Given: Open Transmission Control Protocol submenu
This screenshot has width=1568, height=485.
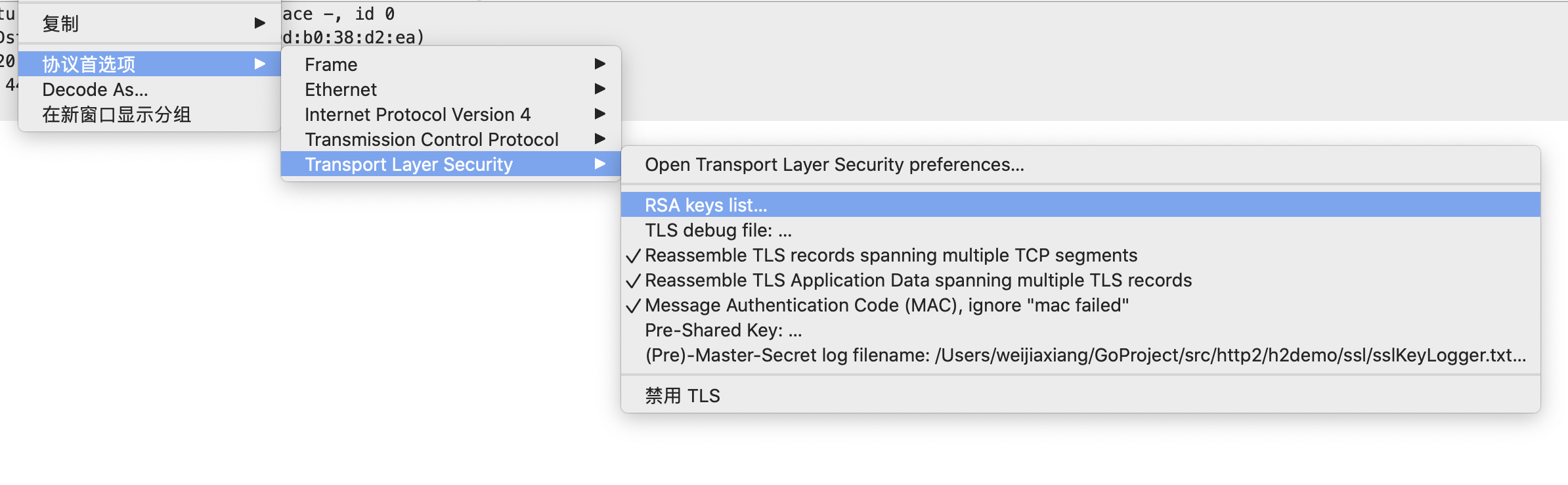Looking at the screenshot, I should tap(431, 139).
